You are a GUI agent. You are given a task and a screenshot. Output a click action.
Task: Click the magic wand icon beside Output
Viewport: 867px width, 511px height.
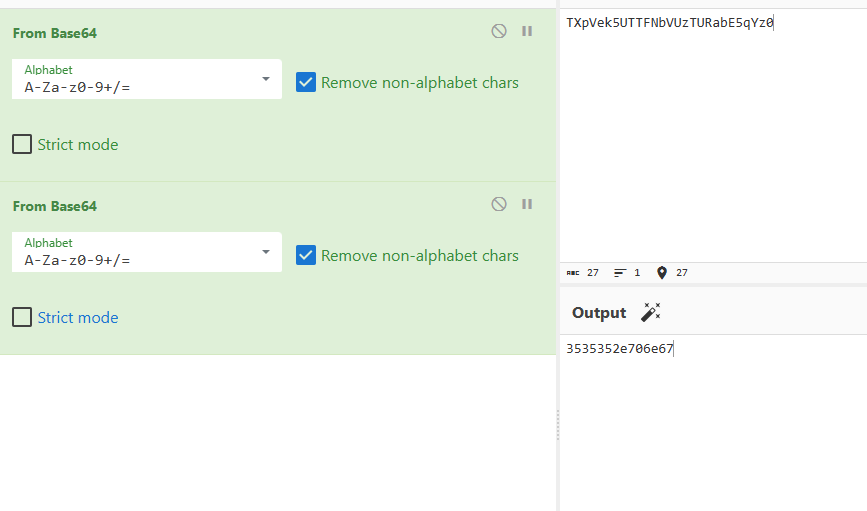[651, 313]
